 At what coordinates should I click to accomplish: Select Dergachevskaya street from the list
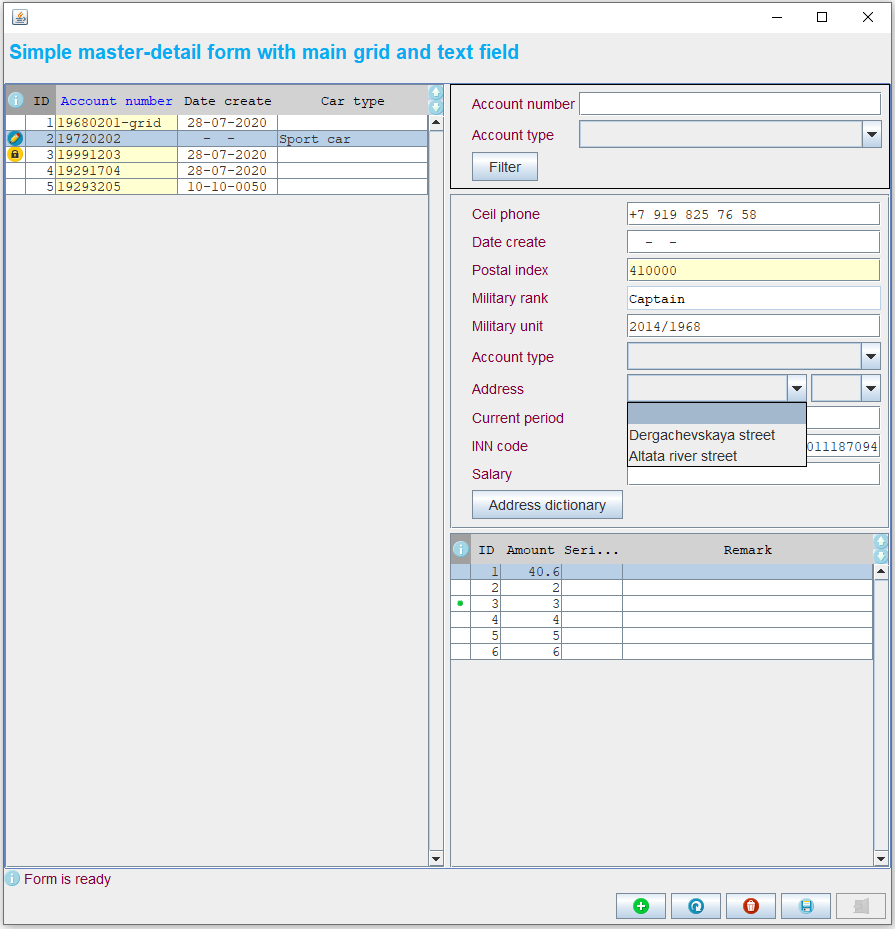717,435
